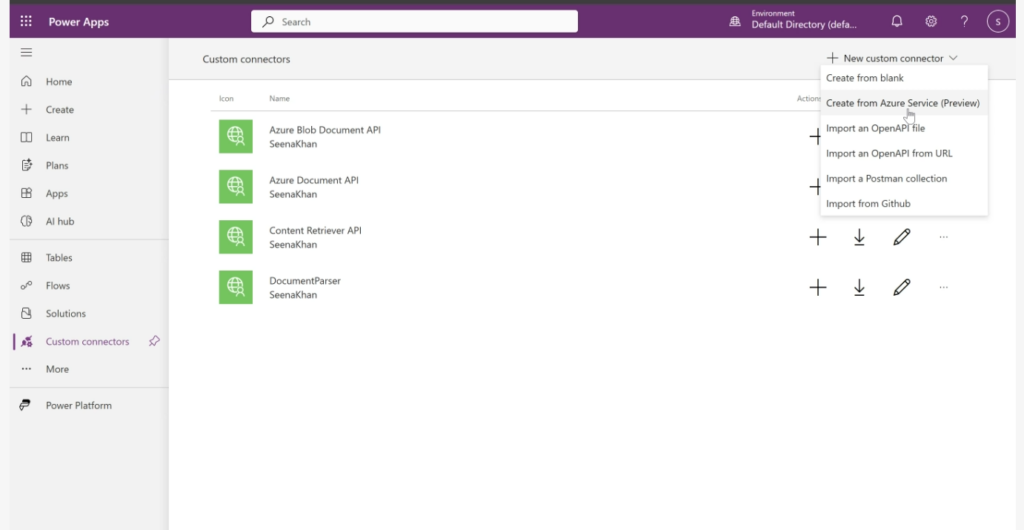This screenshot has width=1024, height=530.
Task: Click the Content Retriever API connector icon
Action: click(236, 237)
